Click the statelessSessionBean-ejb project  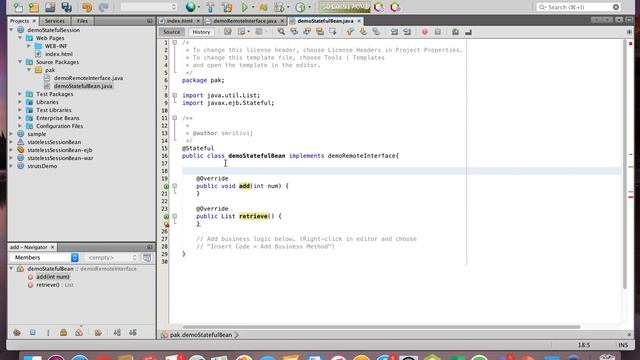[60, 150]
